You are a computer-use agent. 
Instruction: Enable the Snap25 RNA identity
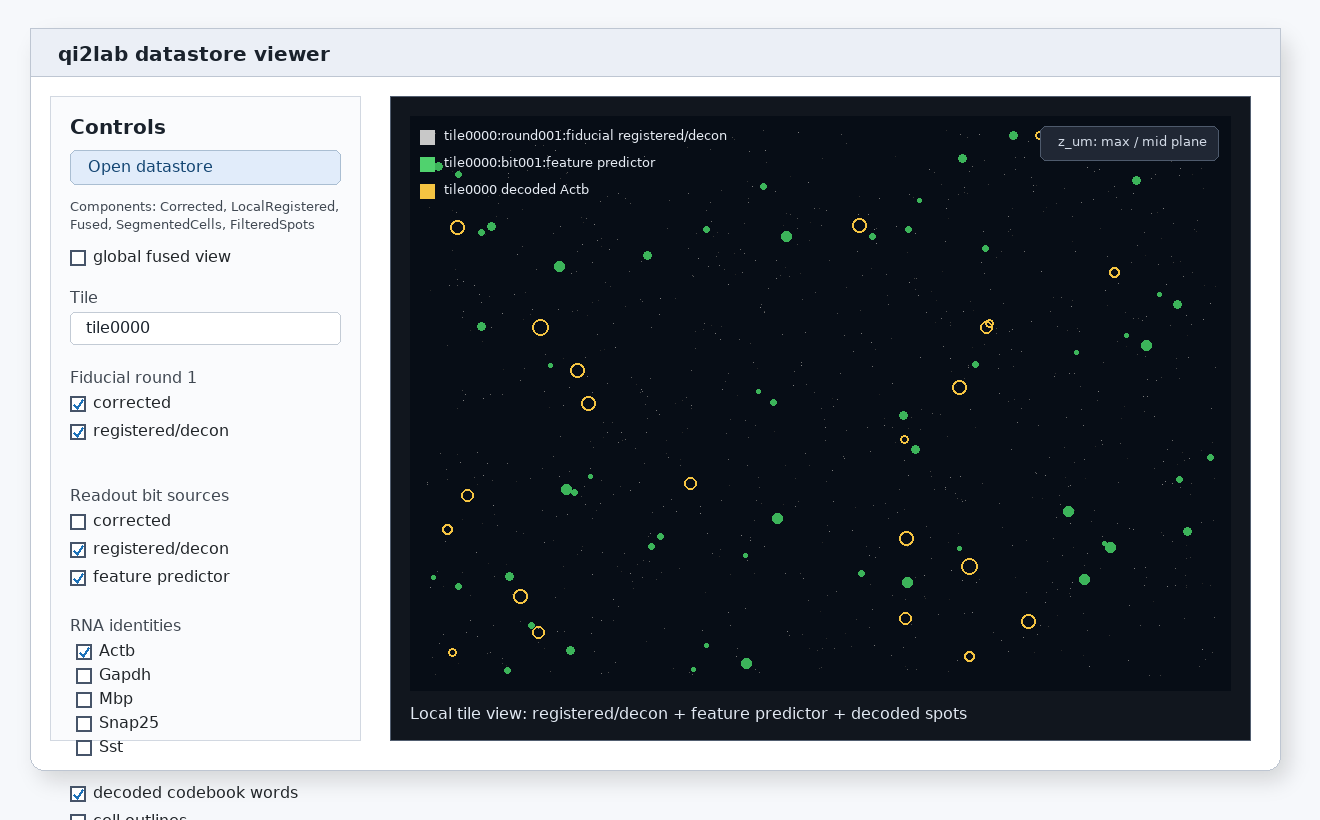(x=84, y=724)
